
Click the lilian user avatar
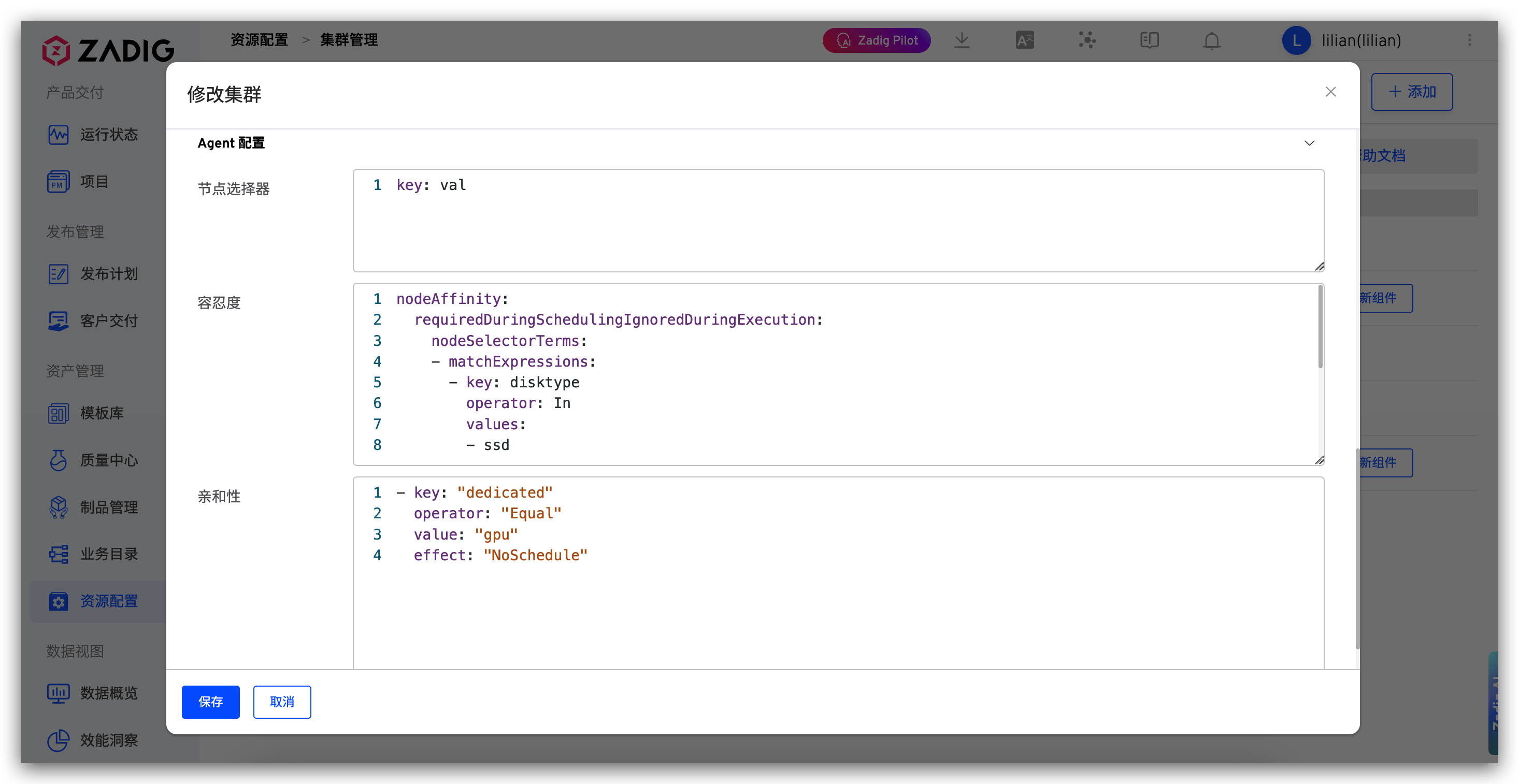[x=1296, y=40]
